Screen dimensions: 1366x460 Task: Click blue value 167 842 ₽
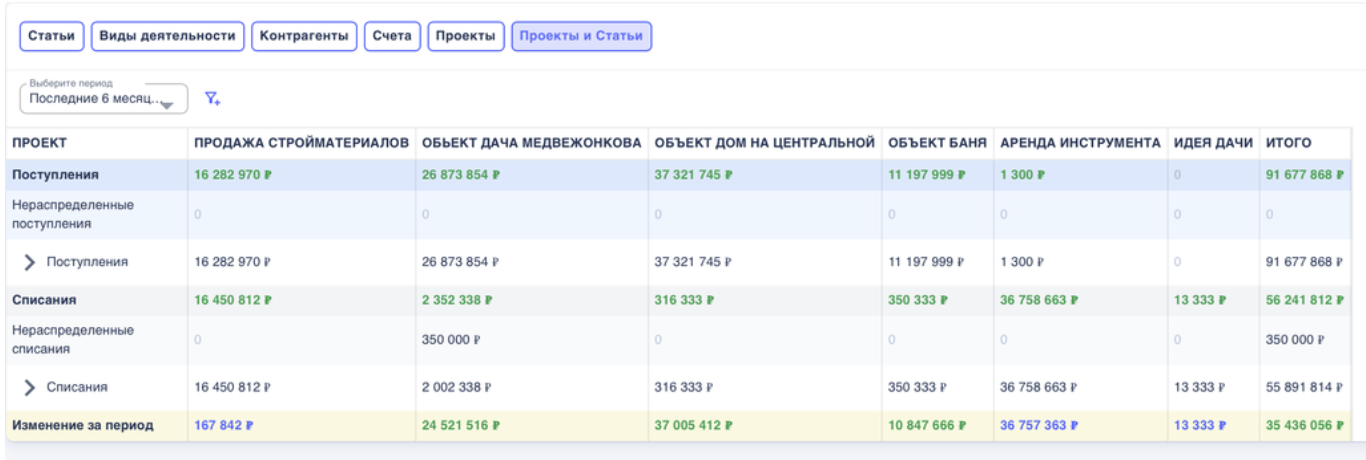[224, 425]
